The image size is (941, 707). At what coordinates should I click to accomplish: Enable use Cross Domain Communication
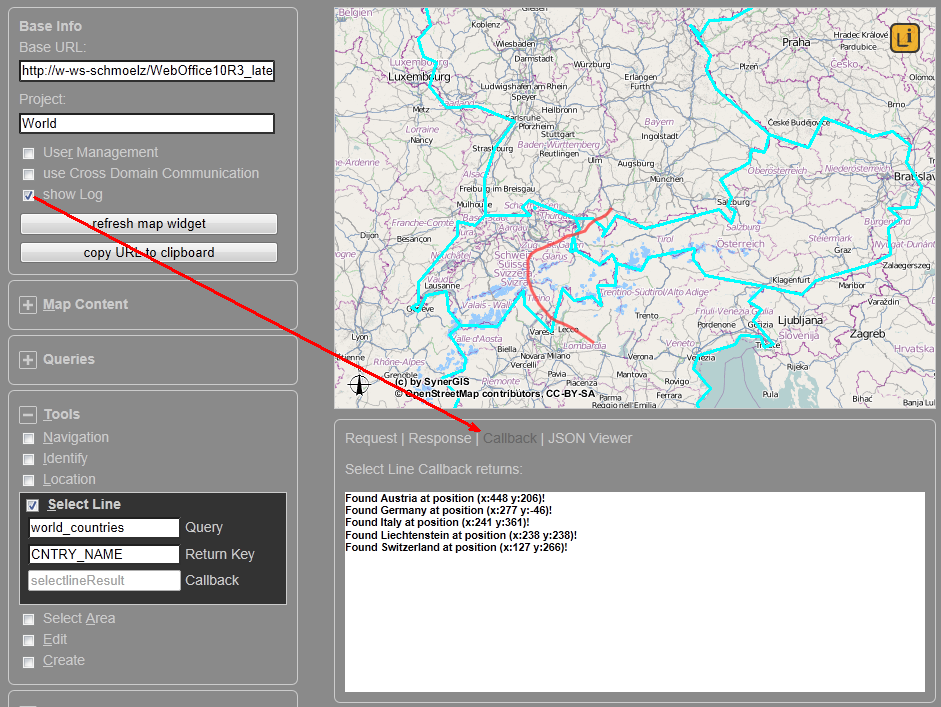point(28,173)
